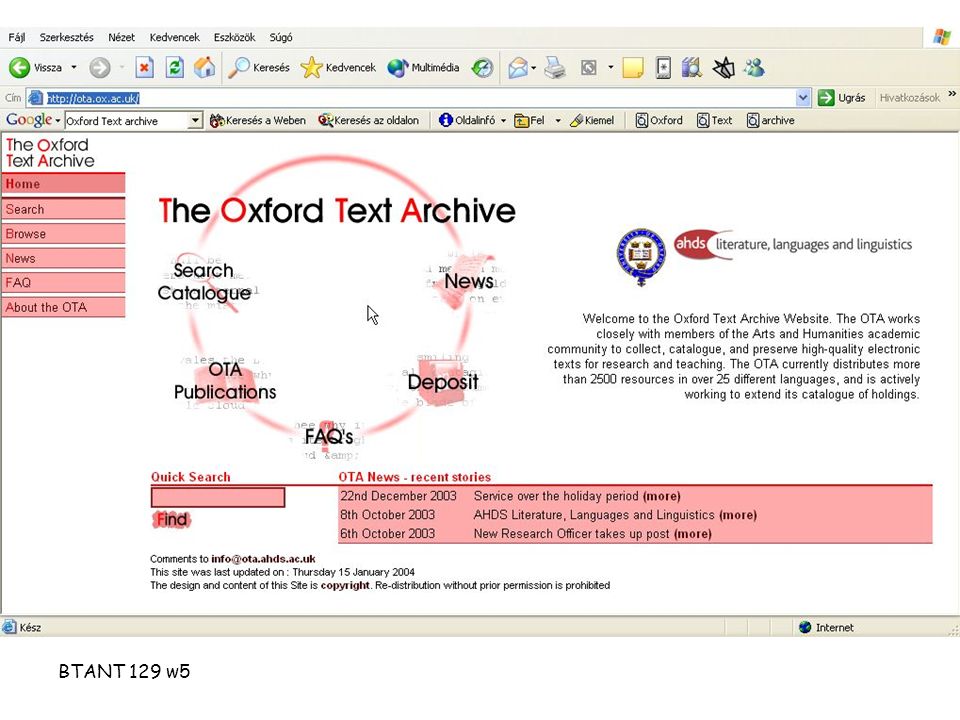Select sidebar News link
Screen dimensions: 960x720
(x=63, y=258)
